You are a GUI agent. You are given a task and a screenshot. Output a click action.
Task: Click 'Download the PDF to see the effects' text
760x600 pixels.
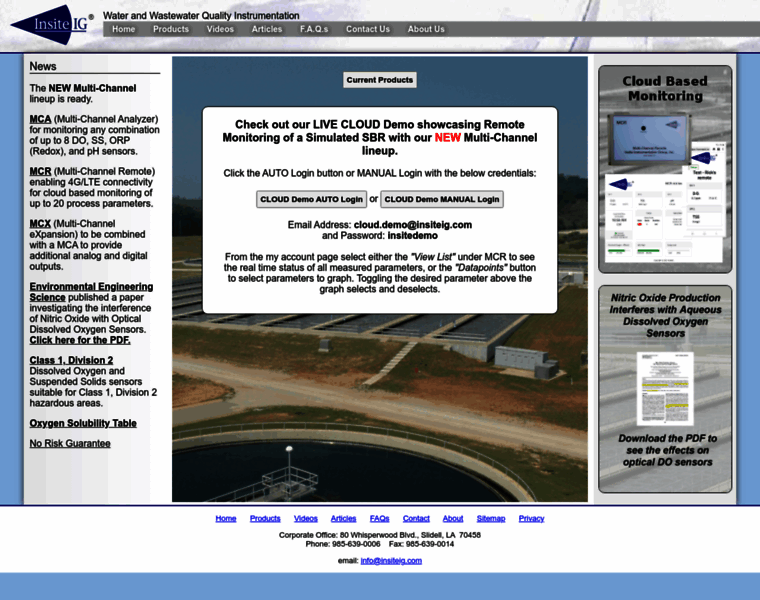click(x=667, y=450)
